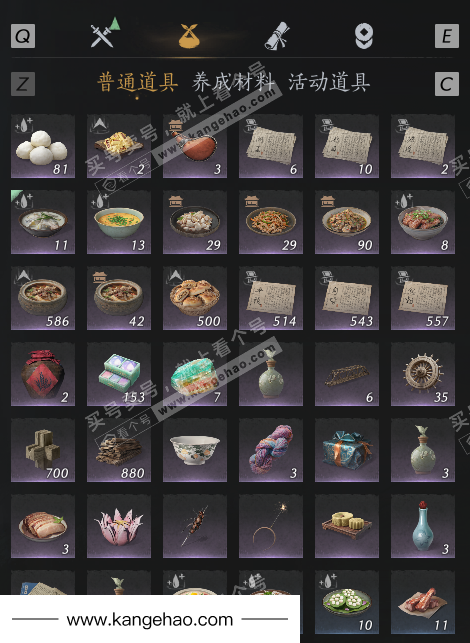Viewport: 470px width, 643px height.
Task: Switch to the 普通道具 tab
Action: tap(137, 82)
